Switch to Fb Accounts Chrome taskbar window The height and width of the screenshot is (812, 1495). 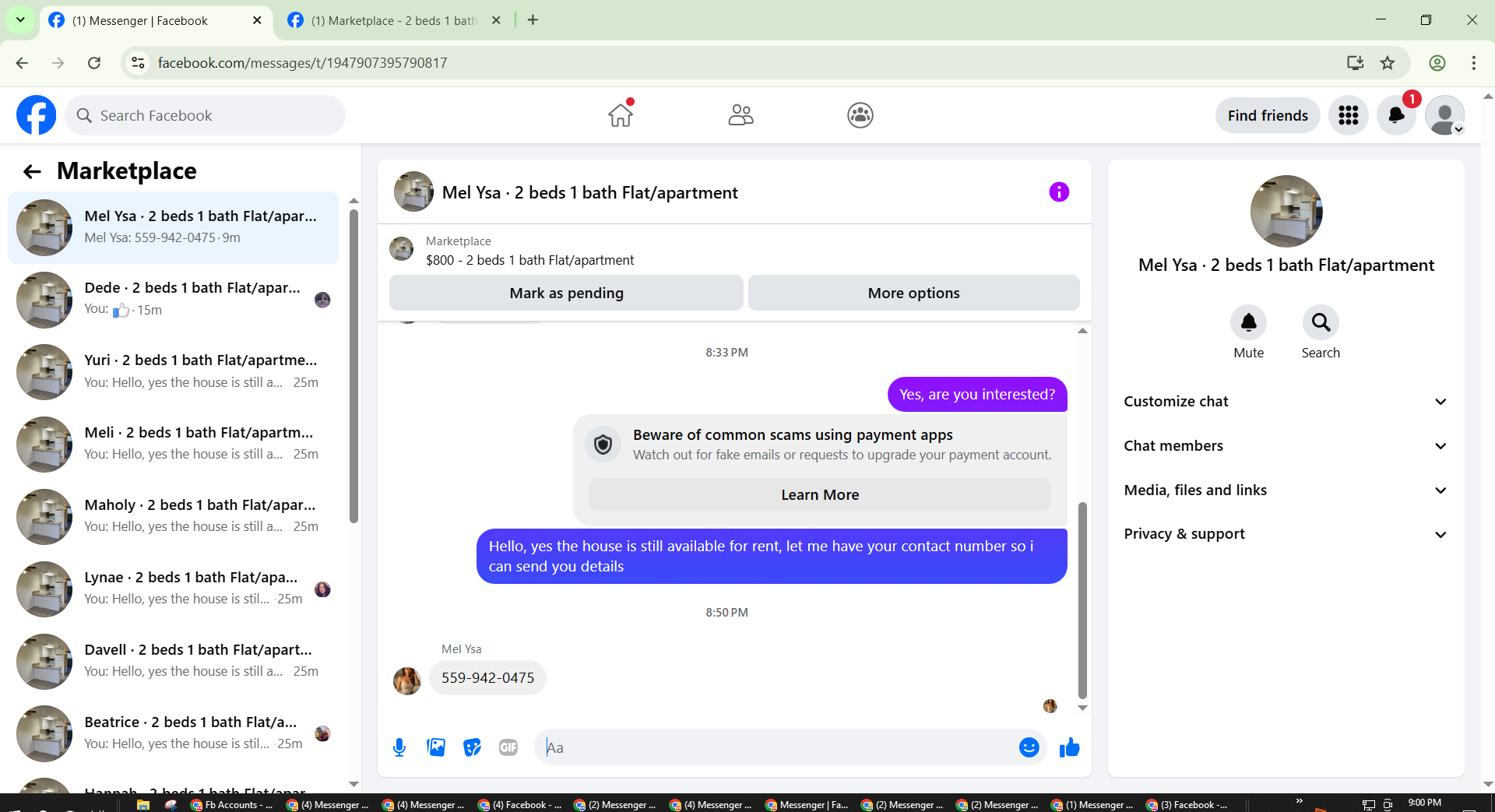click(232, 804)
